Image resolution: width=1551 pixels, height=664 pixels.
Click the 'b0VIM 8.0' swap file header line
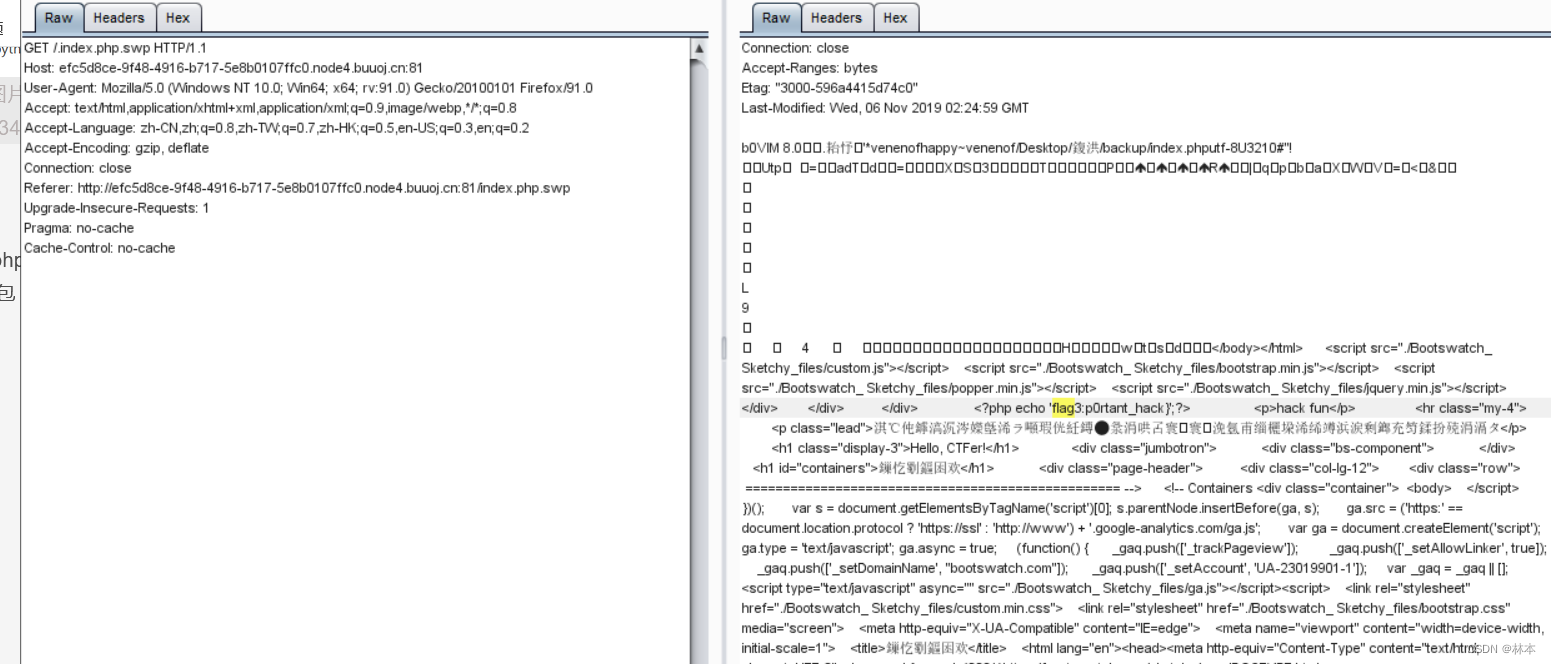click(x=1017, y=148)
